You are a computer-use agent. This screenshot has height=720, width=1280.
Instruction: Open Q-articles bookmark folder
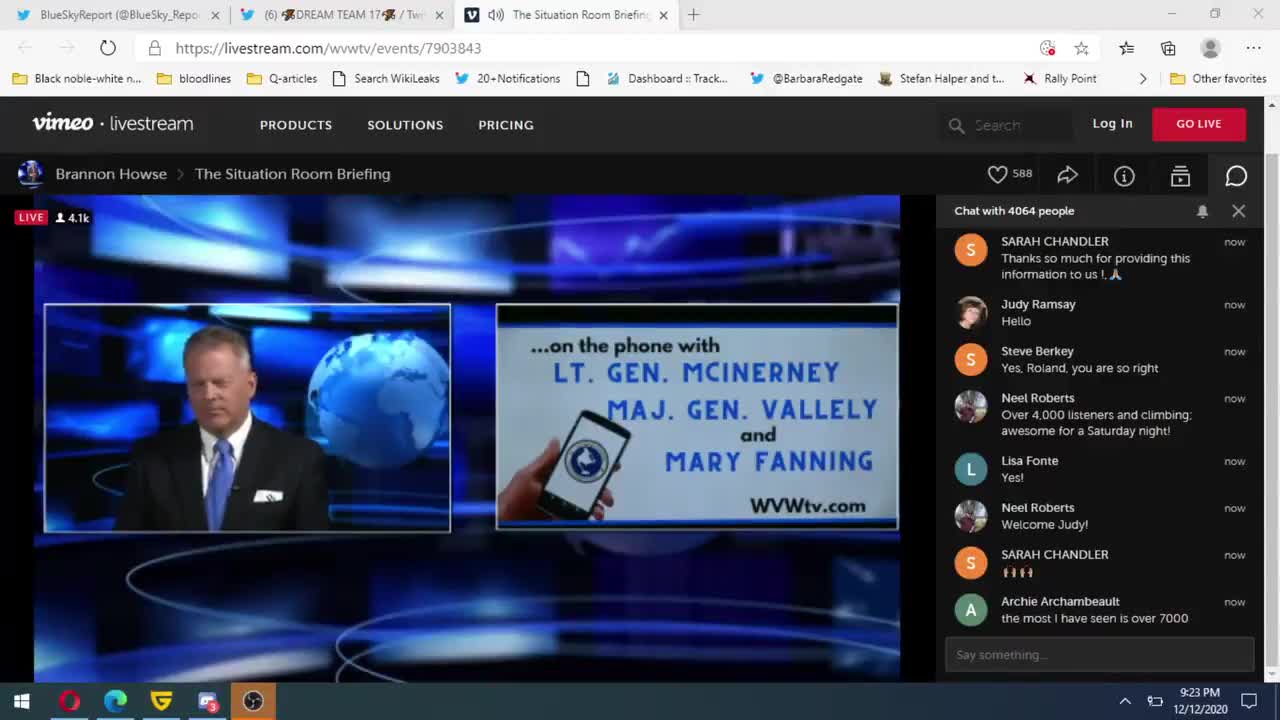click(x=282, y=79)
